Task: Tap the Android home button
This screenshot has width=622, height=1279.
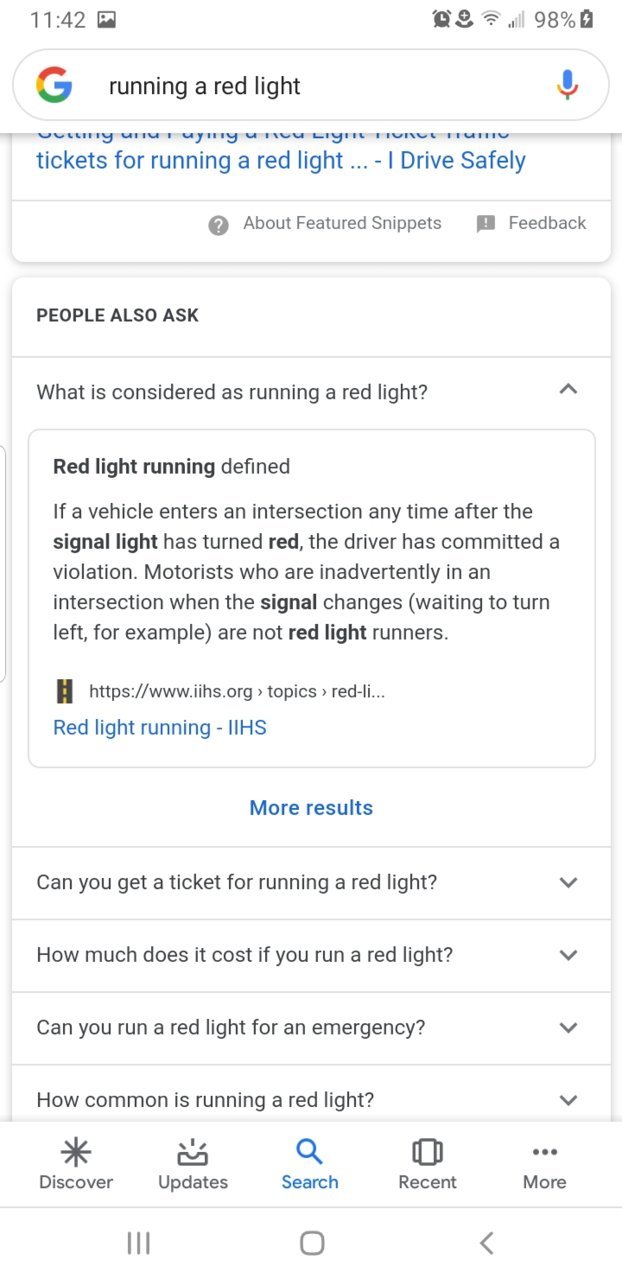Action: (x=312, y=1243)
